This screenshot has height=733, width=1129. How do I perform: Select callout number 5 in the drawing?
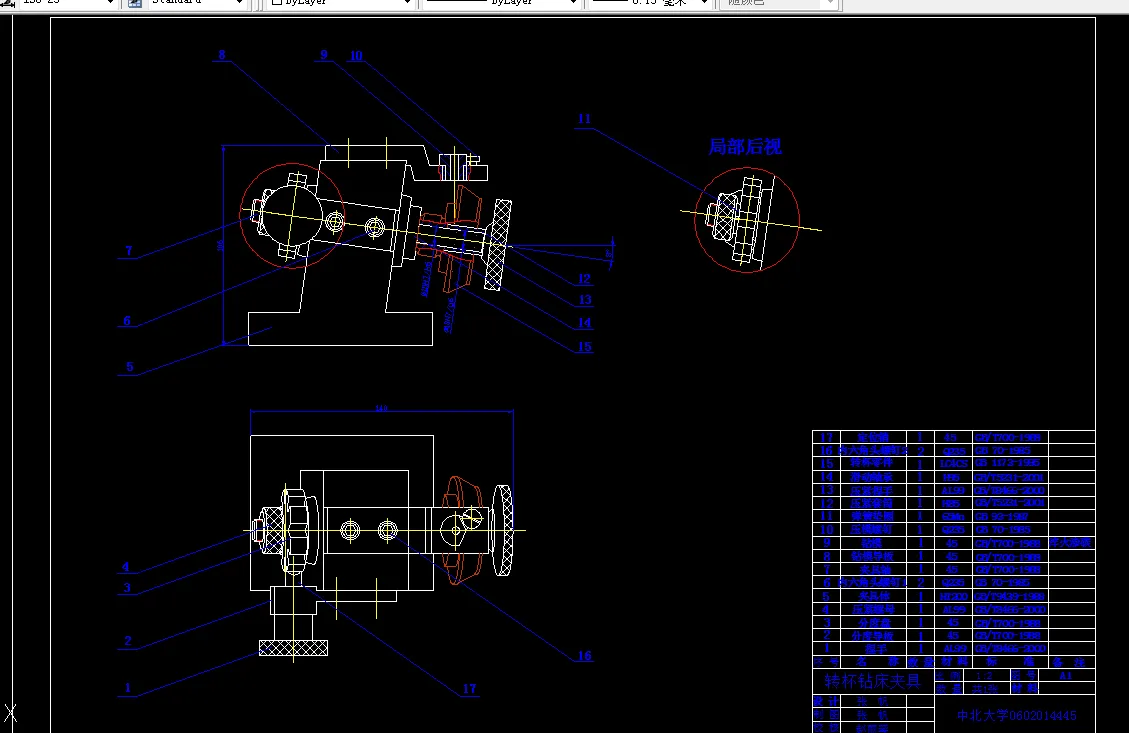130,367
